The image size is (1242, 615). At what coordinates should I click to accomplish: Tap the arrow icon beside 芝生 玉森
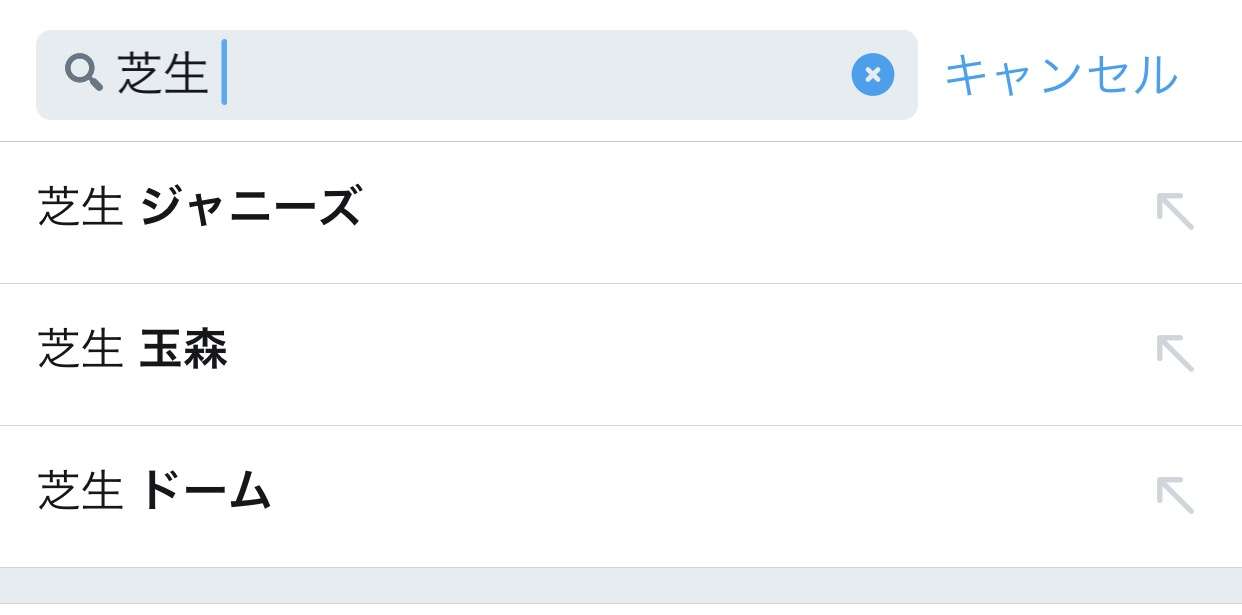click(x=1175, y=353)
